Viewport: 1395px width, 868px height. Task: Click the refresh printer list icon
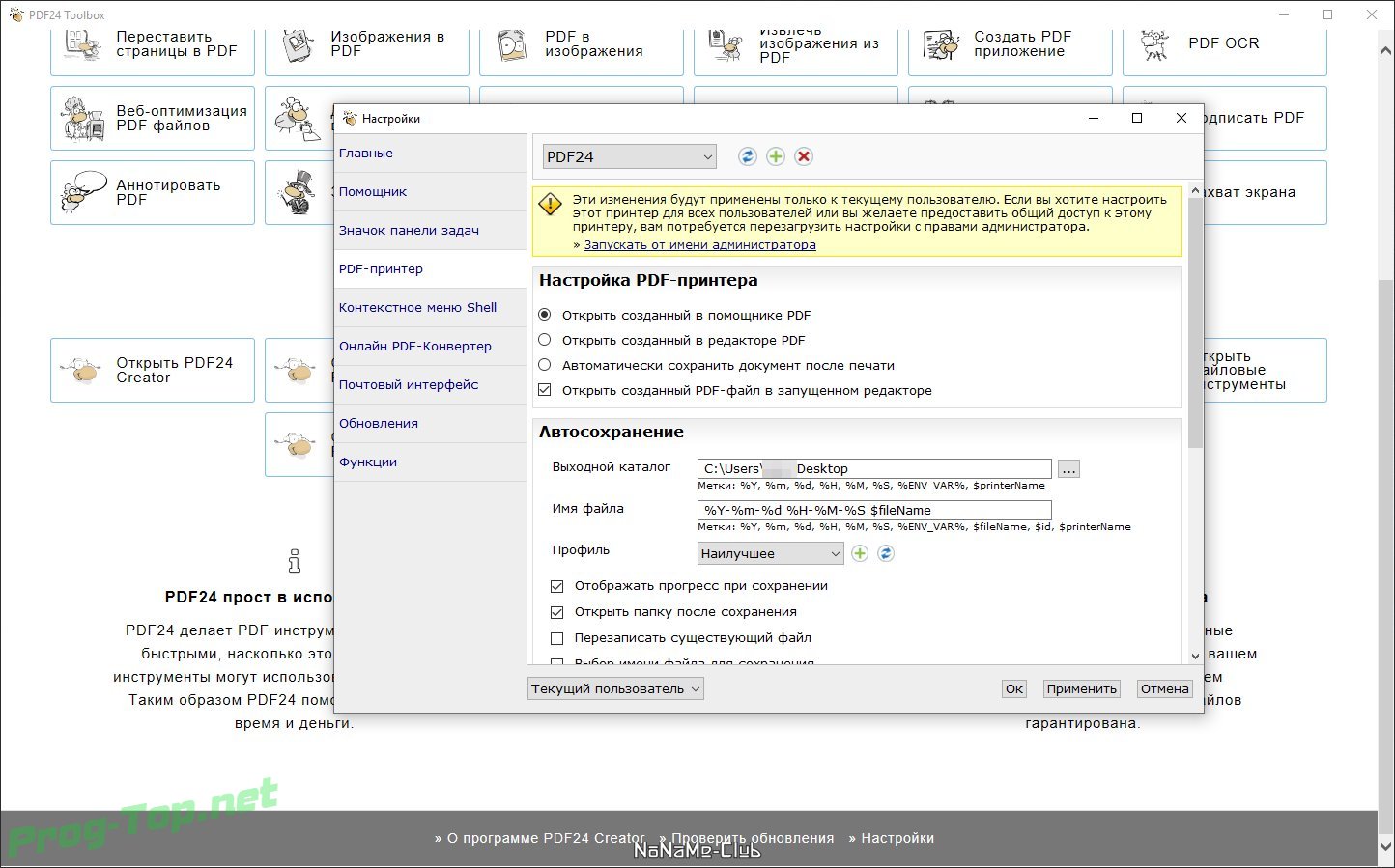(x=747, y=156)
